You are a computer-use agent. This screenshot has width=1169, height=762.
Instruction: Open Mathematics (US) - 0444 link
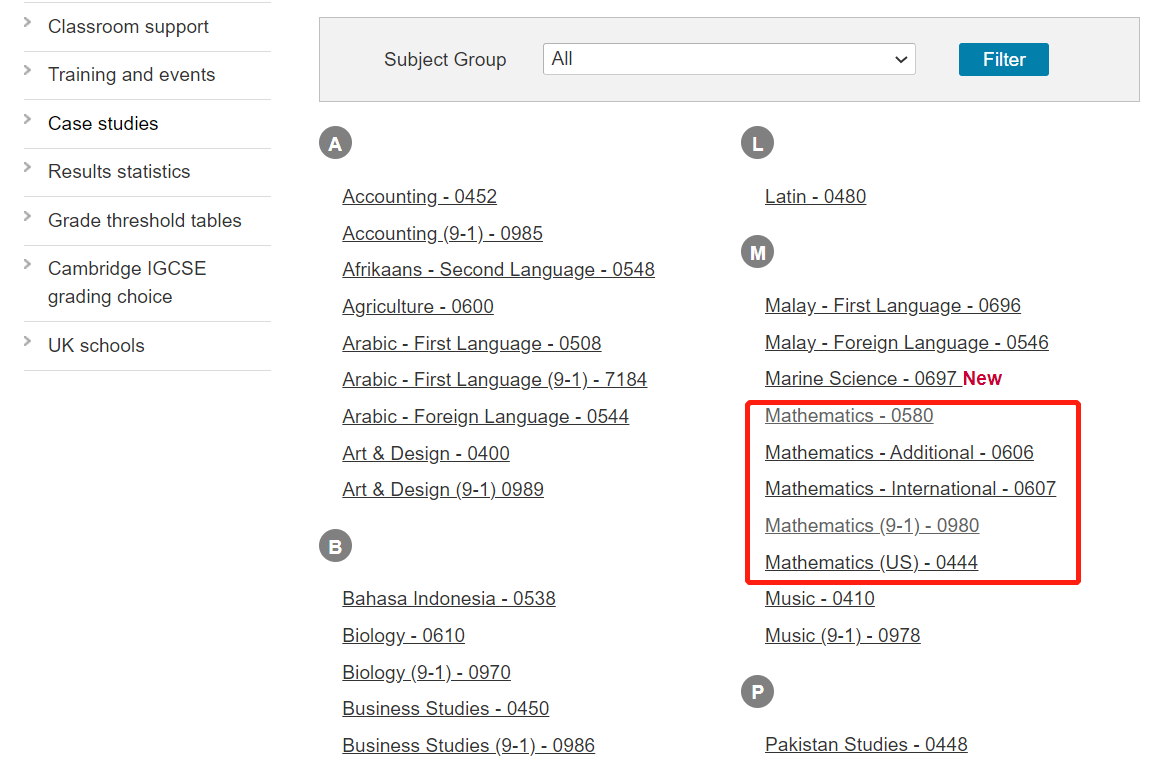[x=871, y=563]
